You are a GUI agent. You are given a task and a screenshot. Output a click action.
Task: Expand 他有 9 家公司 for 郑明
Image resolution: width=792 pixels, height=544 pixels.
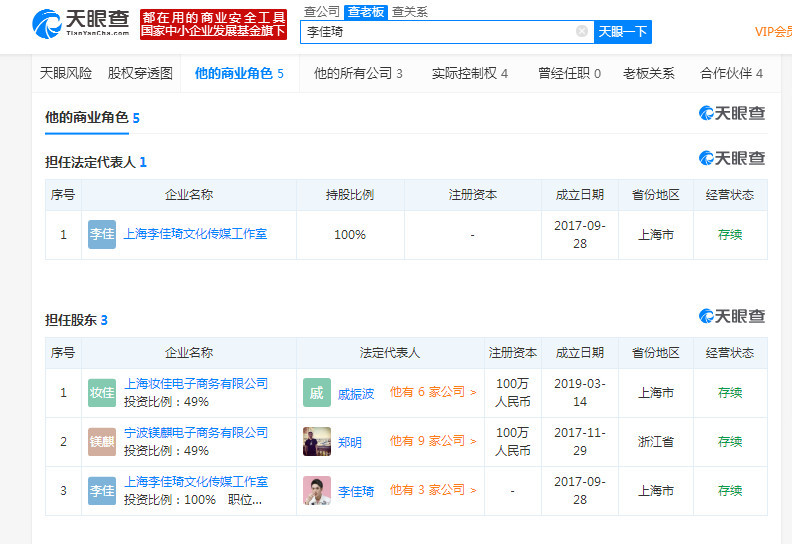tap(433, 441)
